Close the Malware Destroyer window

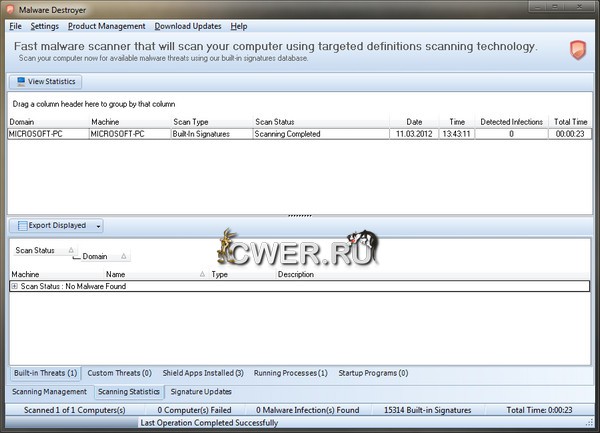[579, 7]
